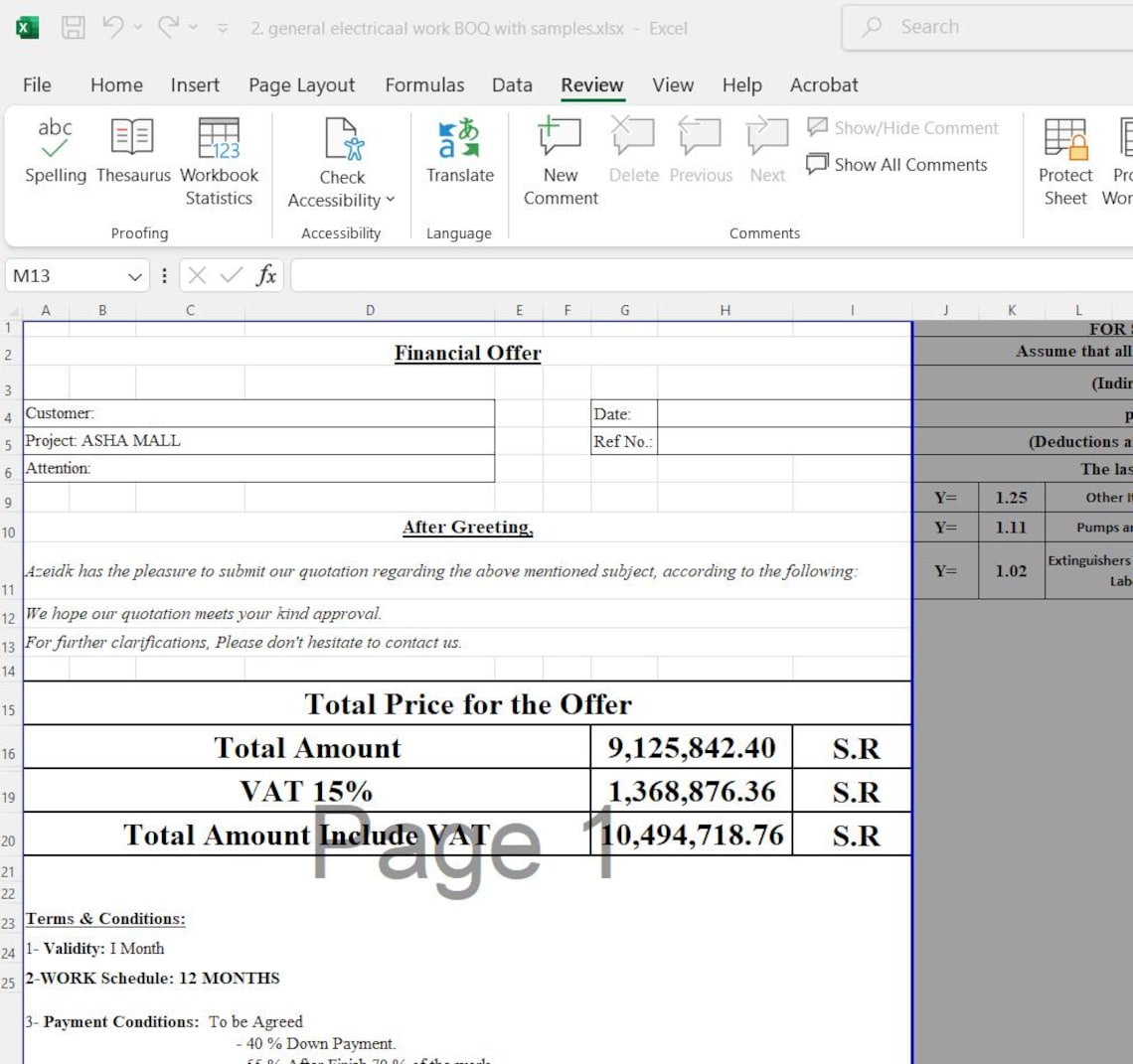The image size is (1133, 1064).
Task: Open the undo history dropdown arrow
Action: point(138,28)
